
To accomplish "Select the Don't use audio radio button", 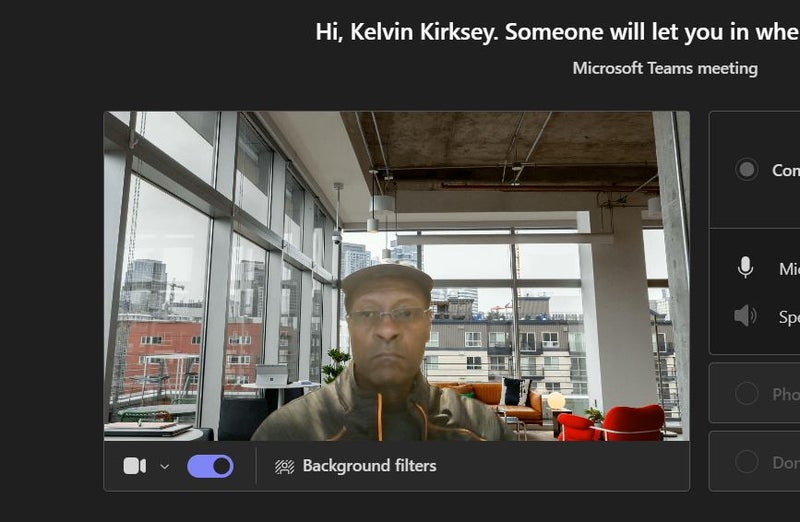I will [x=747, y=462].
